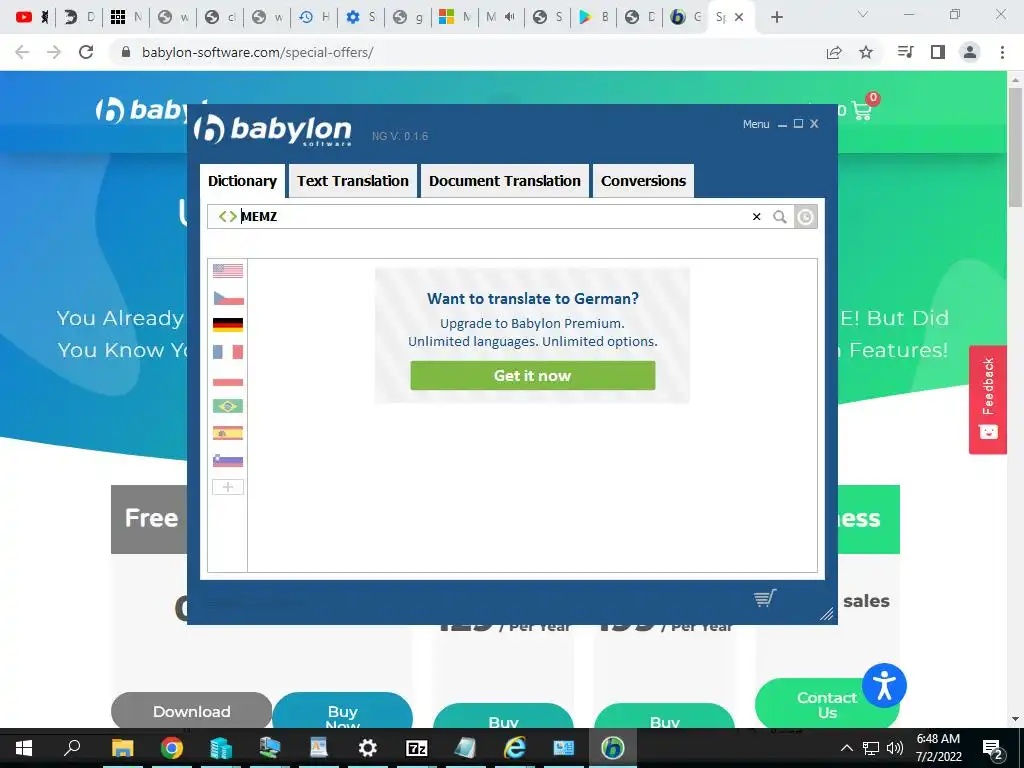Screen dimensions: 1024x768
Task: Close the current Special offers tab
Action: (x=739, y=17)
